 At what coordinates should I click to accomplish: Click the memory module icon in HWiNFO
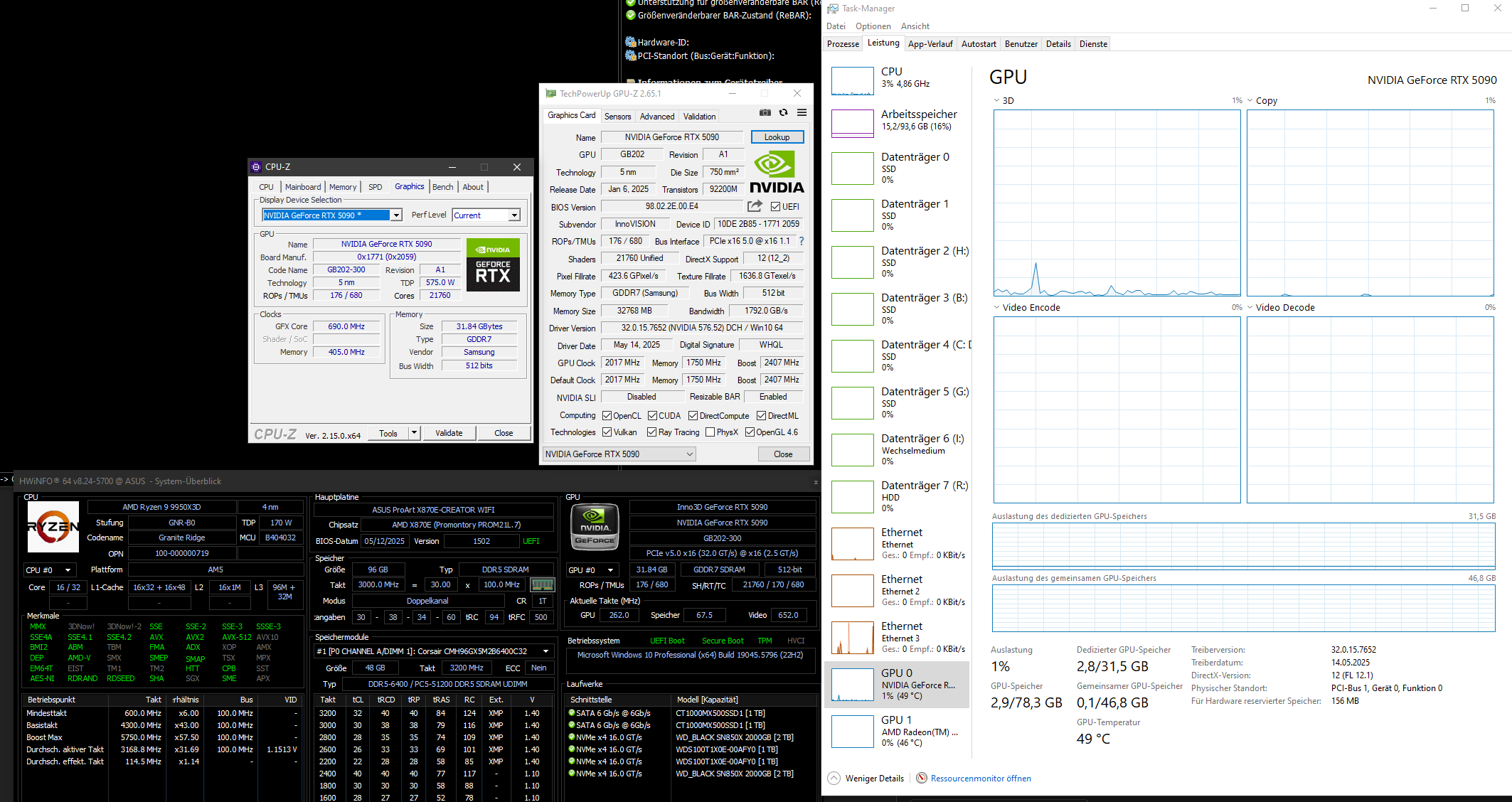tap(543, 584)
